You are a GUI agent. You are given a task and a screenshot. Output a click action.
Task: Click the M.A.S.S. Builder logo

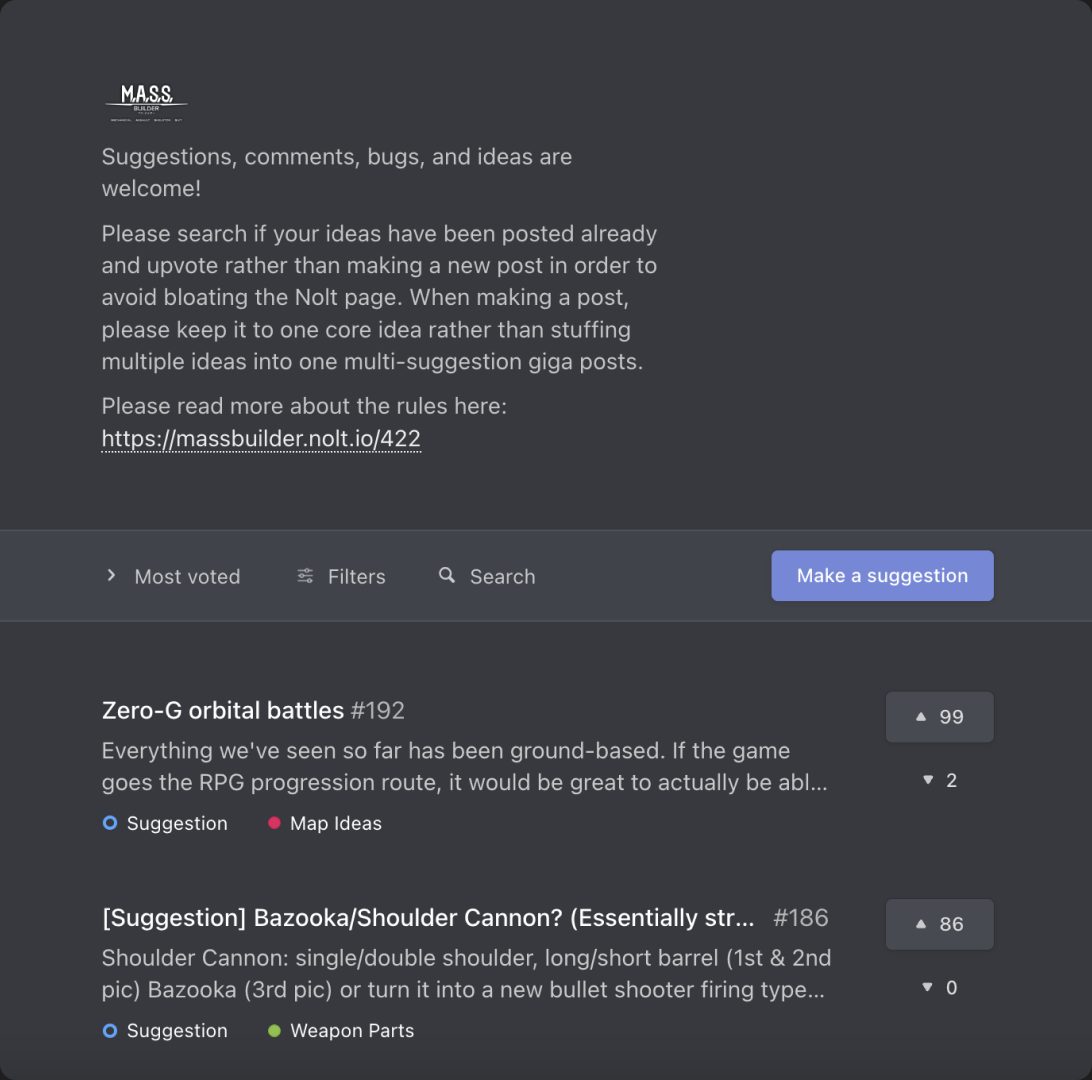pos(146,102)
